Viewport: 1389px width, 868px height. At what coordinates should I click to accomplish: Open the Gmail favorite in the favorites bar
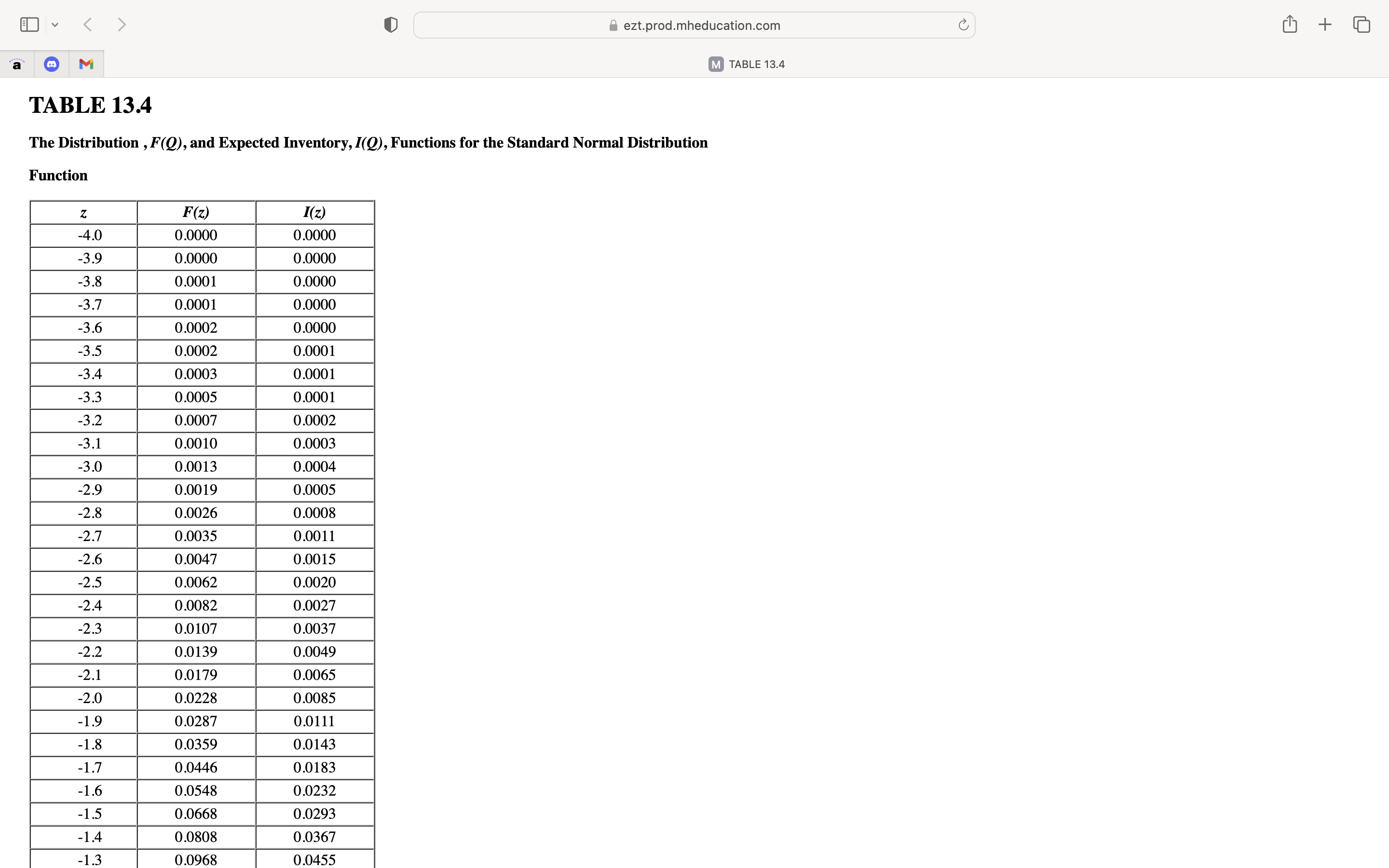tap(85, 64)
